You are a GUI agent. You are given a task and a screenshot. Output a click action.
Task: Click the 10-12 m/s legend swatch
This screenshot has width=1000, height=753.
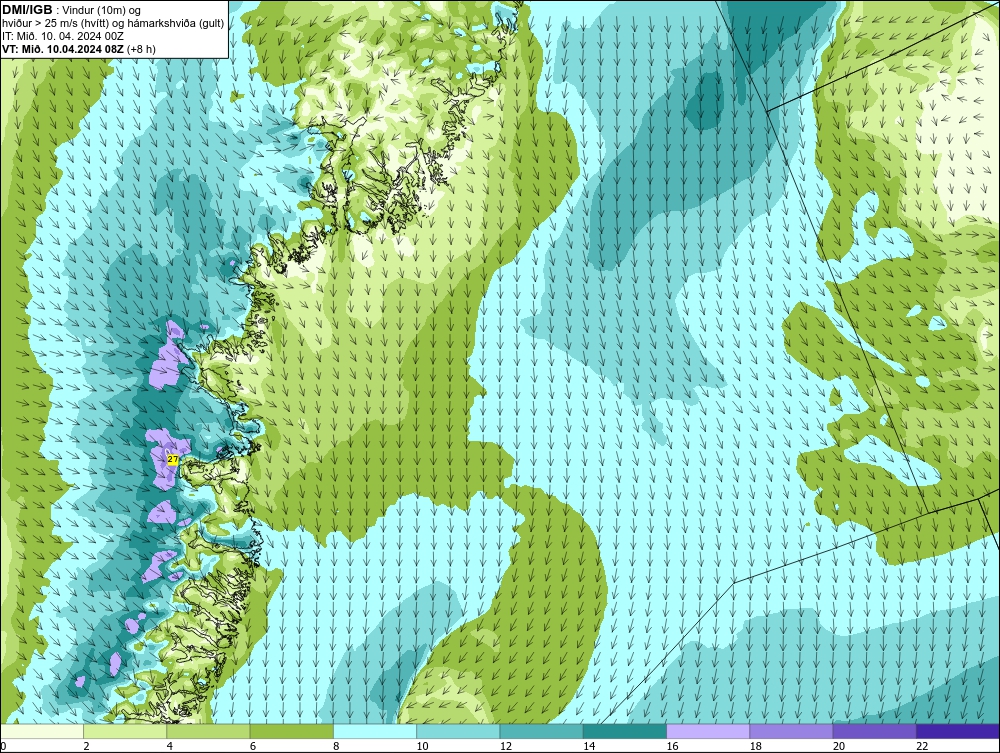tap(458, 731)
